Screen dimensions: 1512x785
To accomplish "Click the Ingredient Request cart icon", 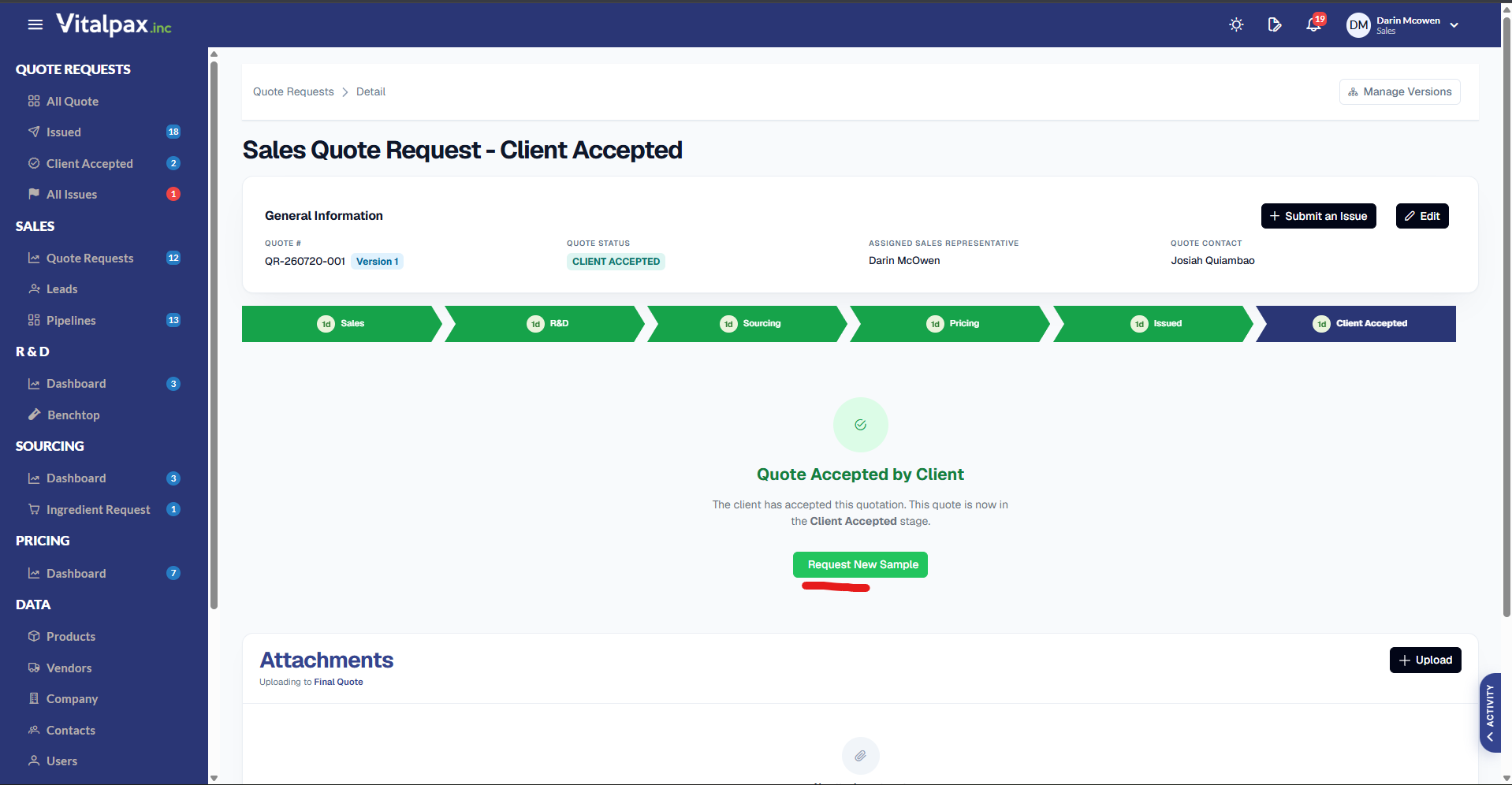I will [34, 509].
